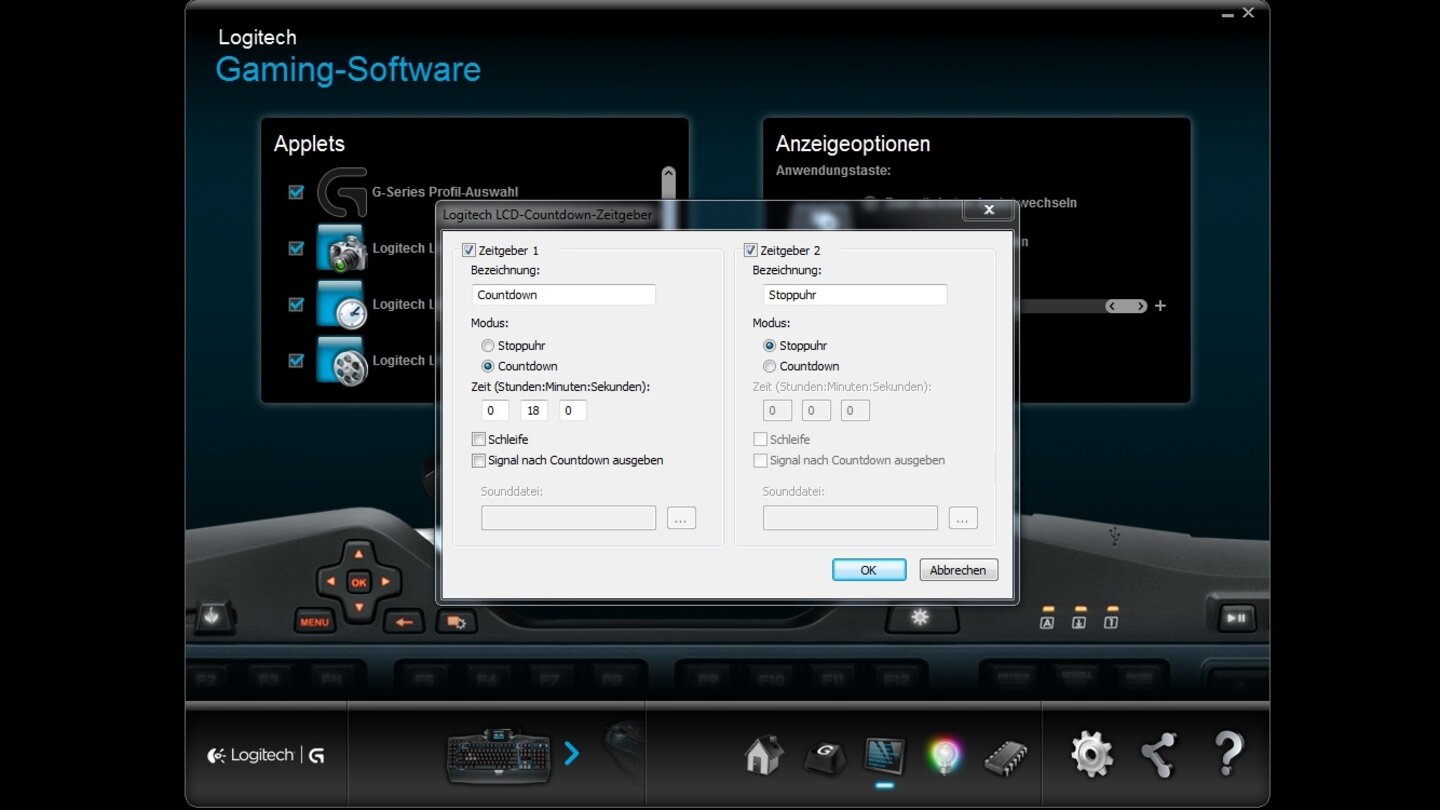Adjust the Anzeigeoptionen slider handle
The width and height of the screenshot is (1440, 810).
coord(1126,306)
